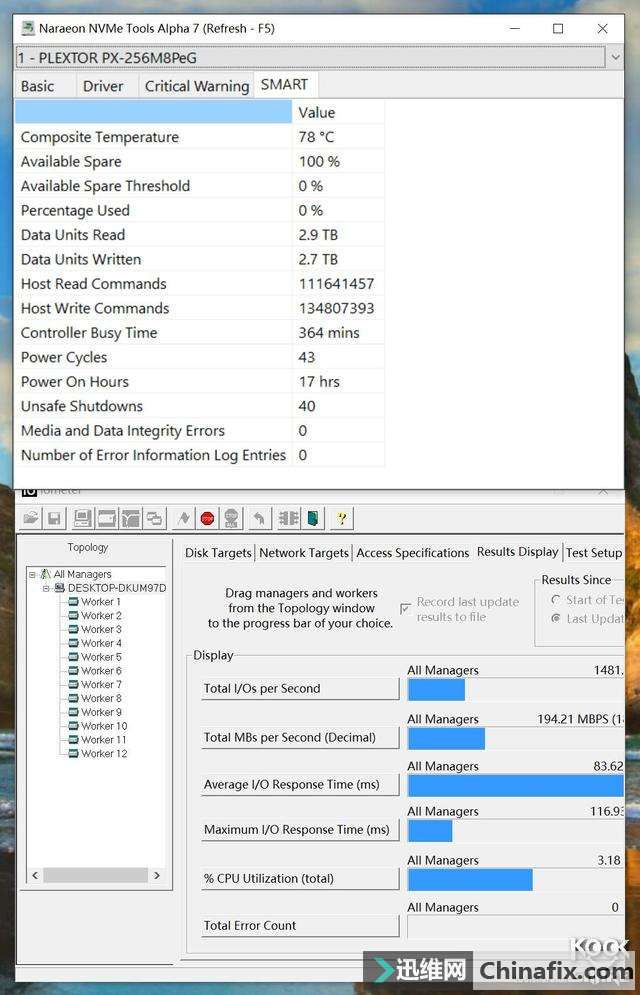Click the CPU Utilization progress bar

click(516, 880)
